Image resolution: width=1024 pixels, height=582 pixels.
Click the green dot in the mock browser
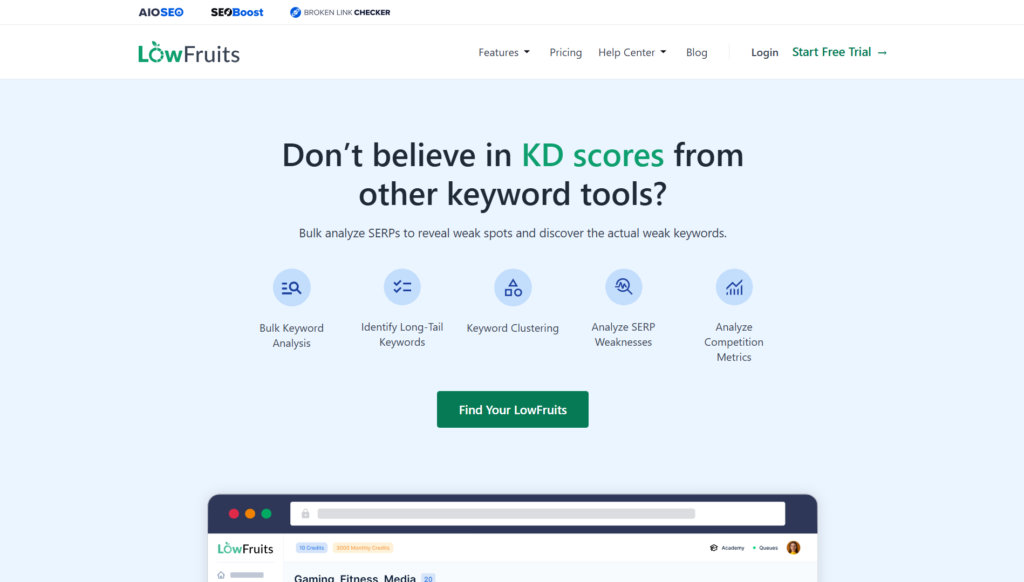pos(266,513)
